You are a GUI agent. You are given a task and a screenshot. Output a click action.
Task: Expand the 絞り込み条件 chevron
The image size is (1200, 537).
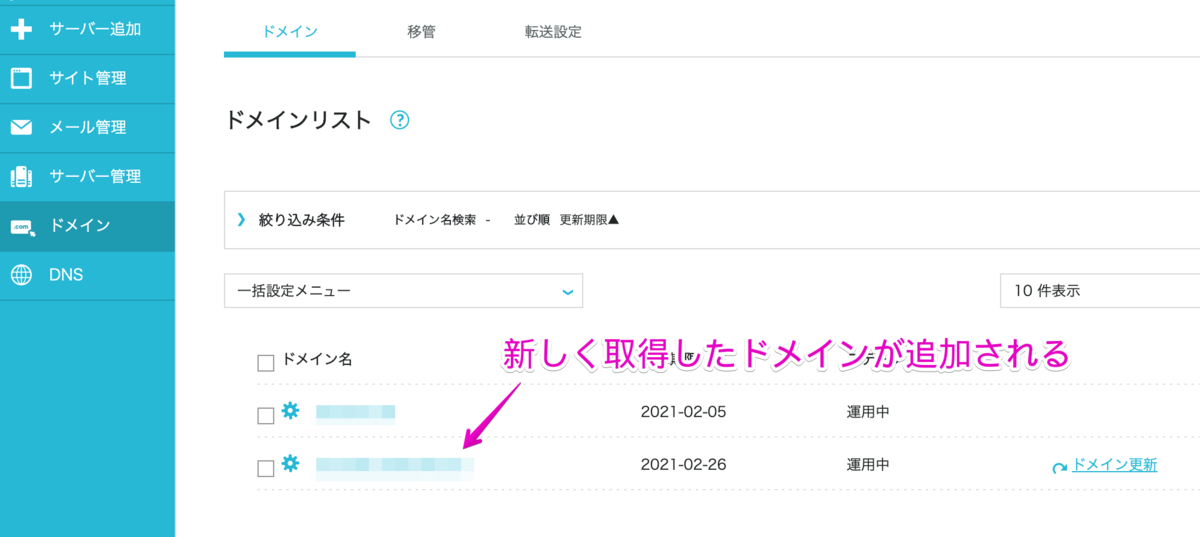(x=241, y=219)
